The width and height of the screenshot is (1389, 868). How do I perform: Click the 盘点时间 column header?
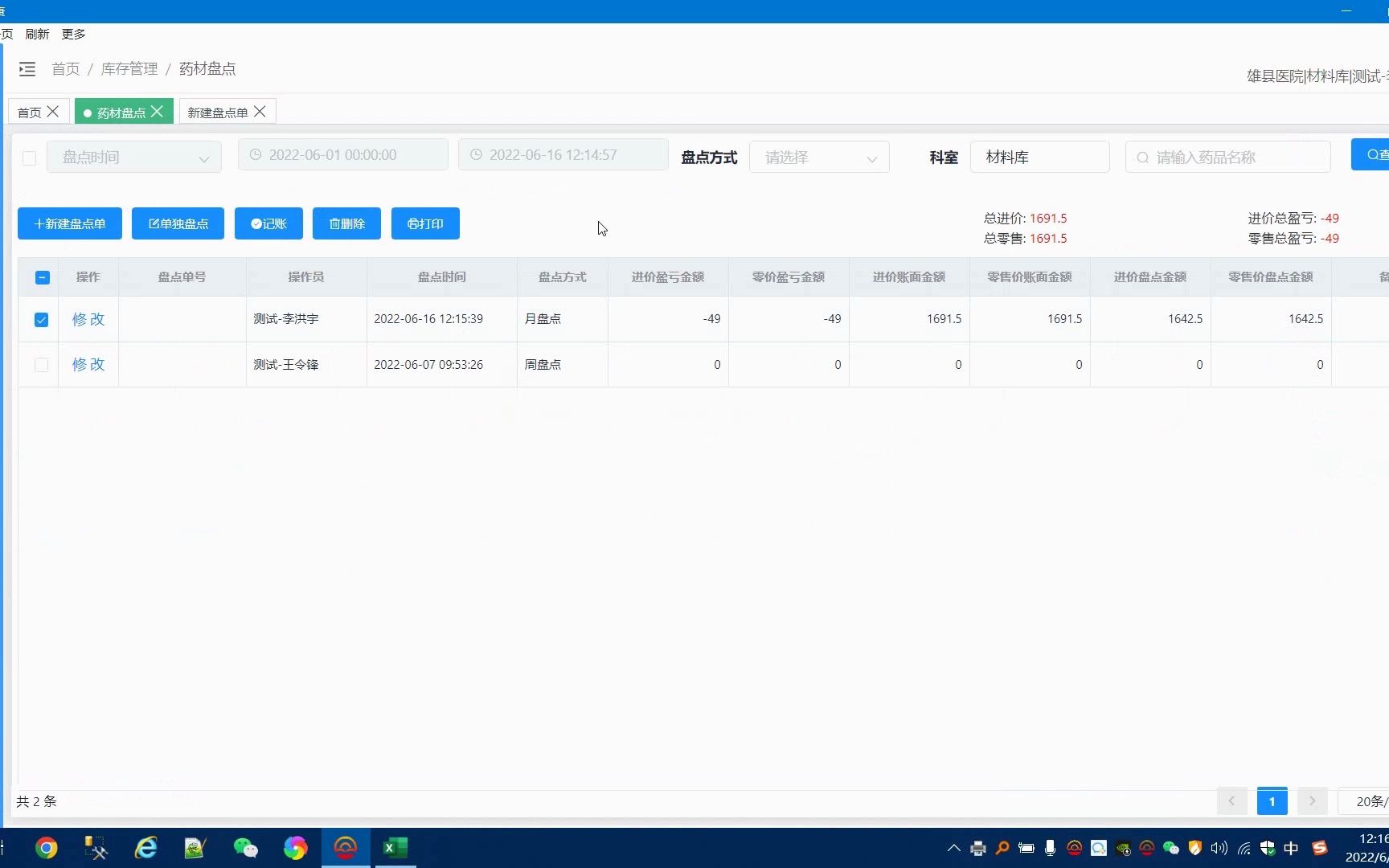pos(442,277)
